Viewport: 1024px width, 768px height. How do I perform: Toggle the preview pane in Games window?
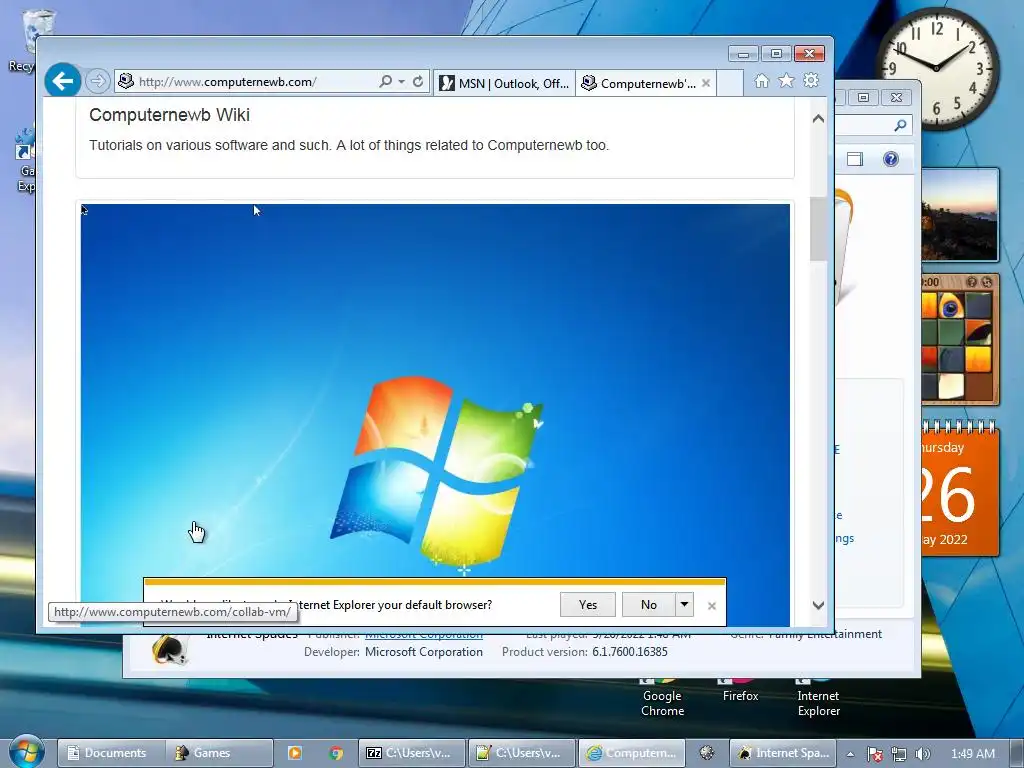click(x=855, y=159)
